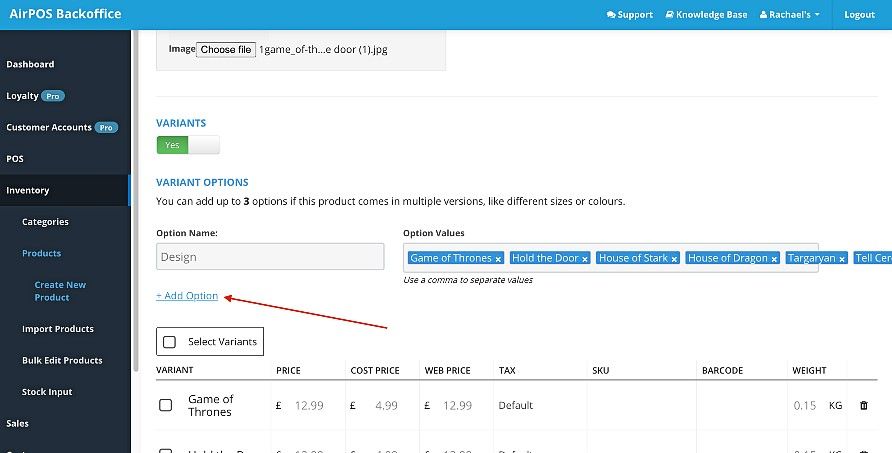Go to Dashboard in the sidebar

[x=30, y=64]
